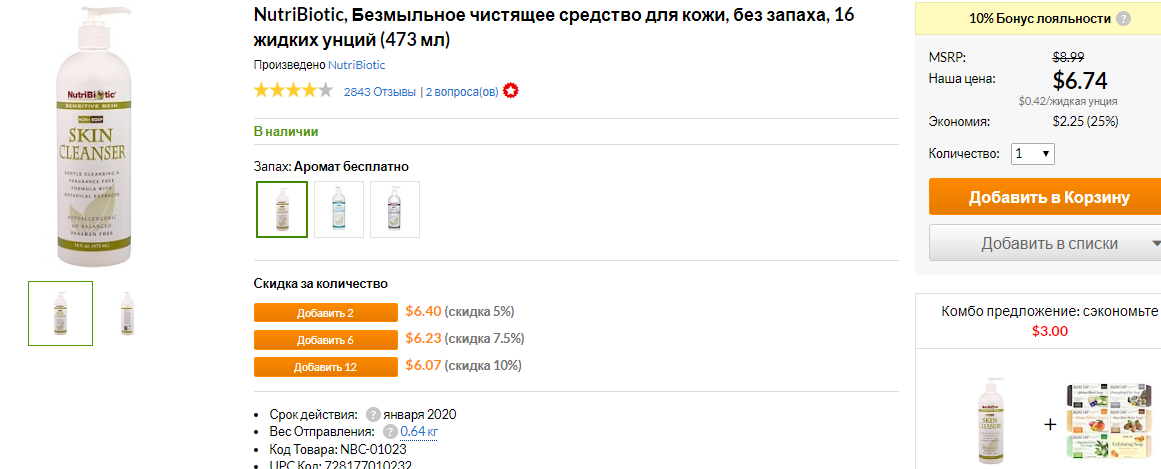The height and width of the screenshot is (469, 1161).
Task: Show the second product gallery thumbnail
Action: (127, 313)
